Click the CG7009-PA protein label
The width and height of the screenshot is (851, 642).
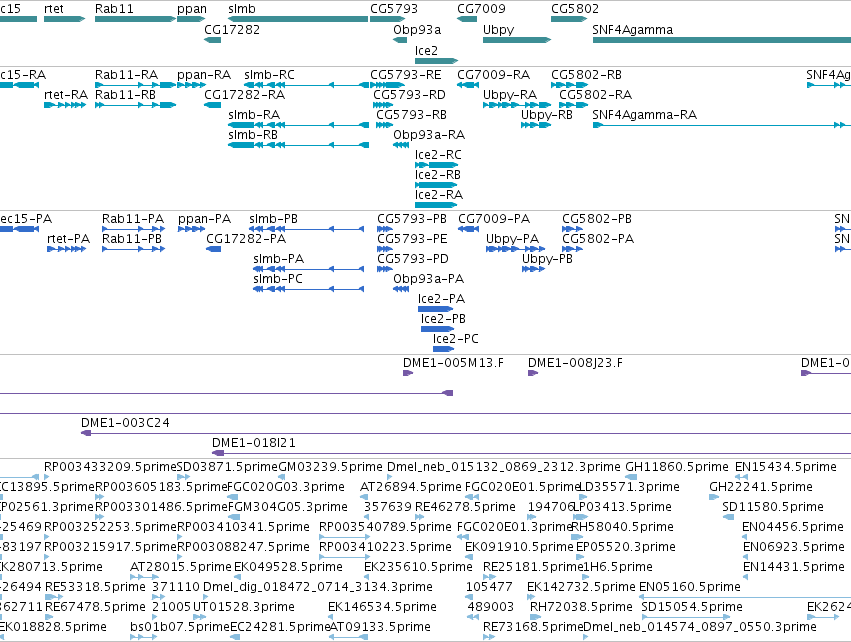point(494,219)
